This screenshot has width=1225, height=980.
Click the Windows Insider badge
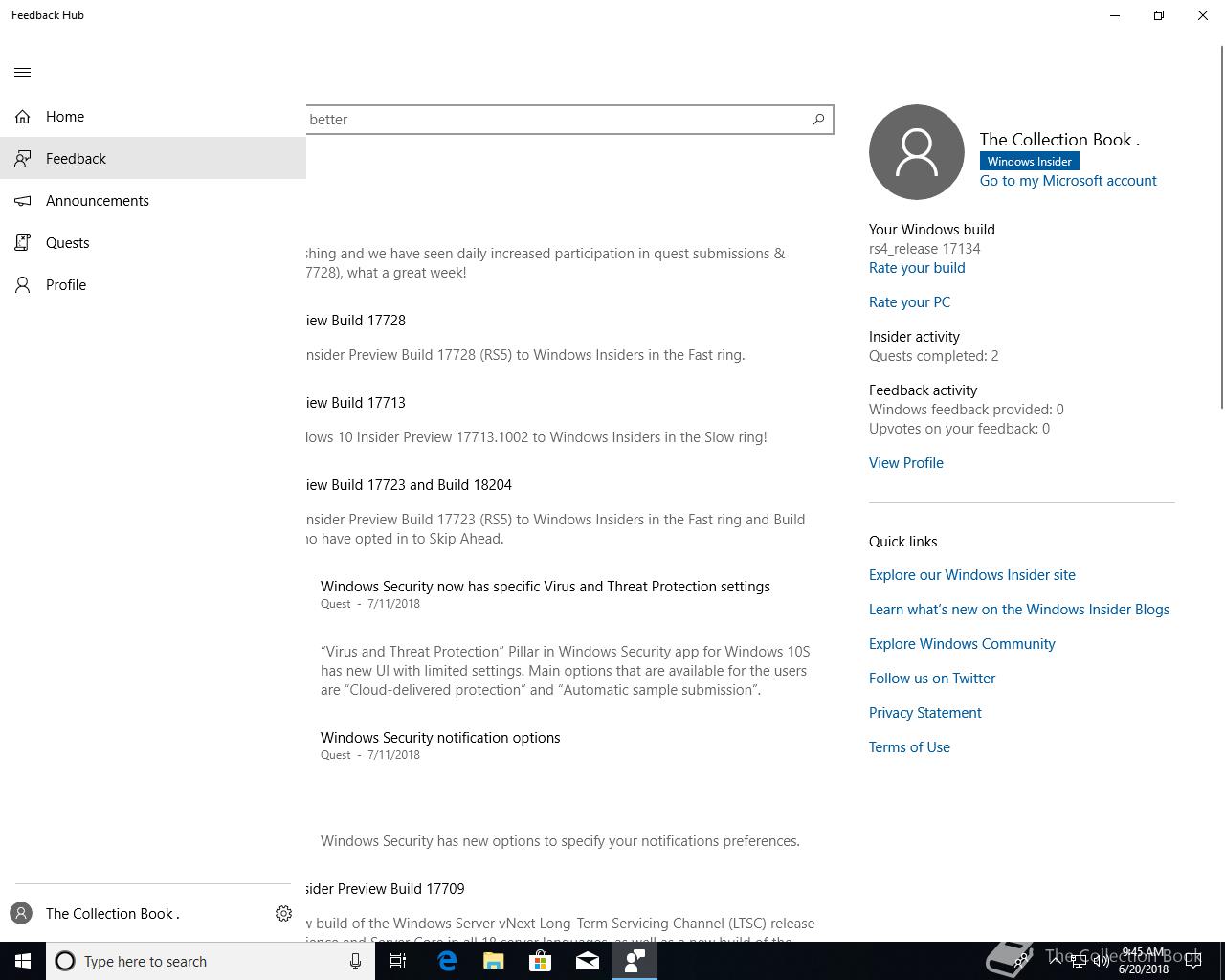tap(1030, 162)
